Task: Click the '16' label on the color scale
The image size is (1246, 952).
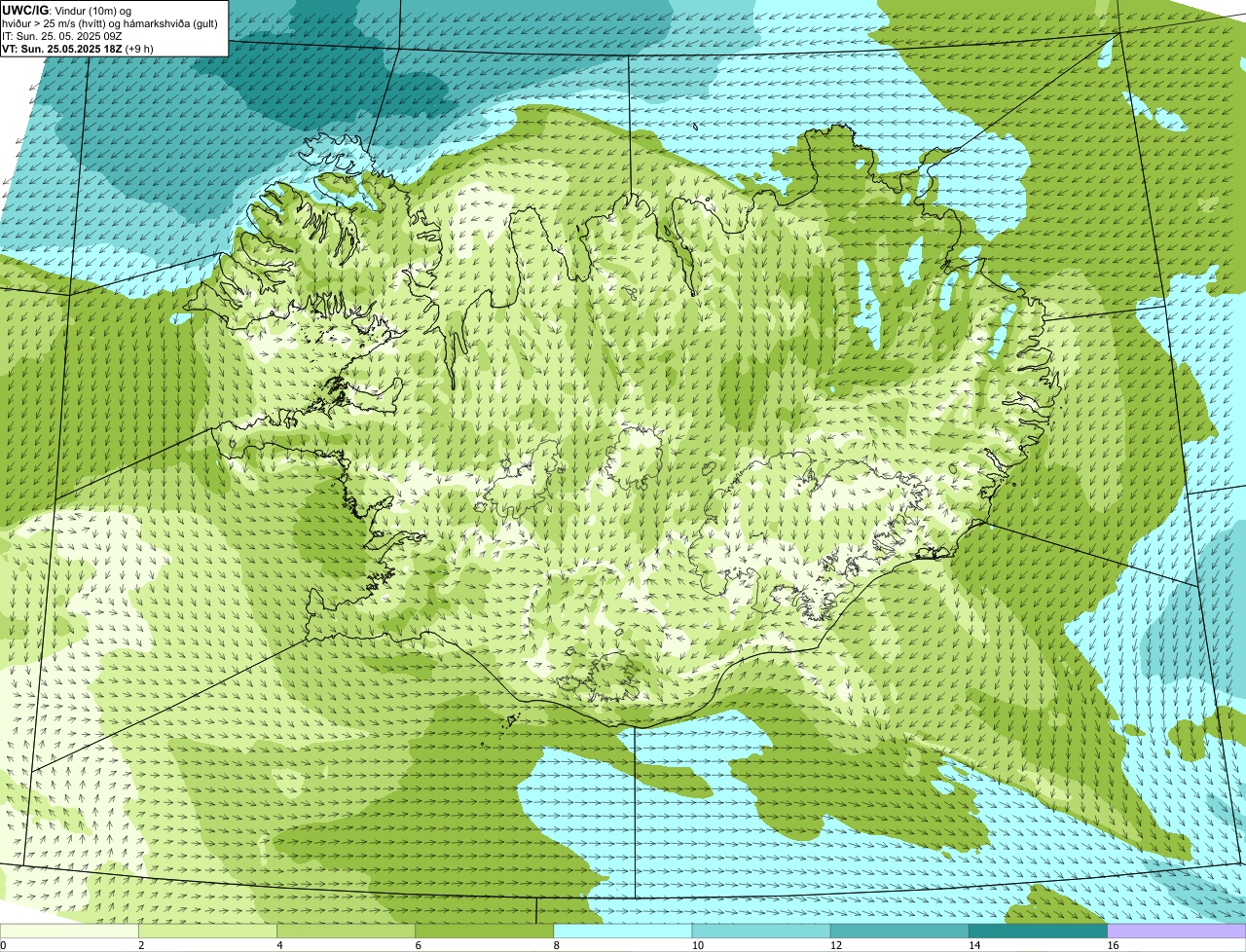Action: 1113,945
